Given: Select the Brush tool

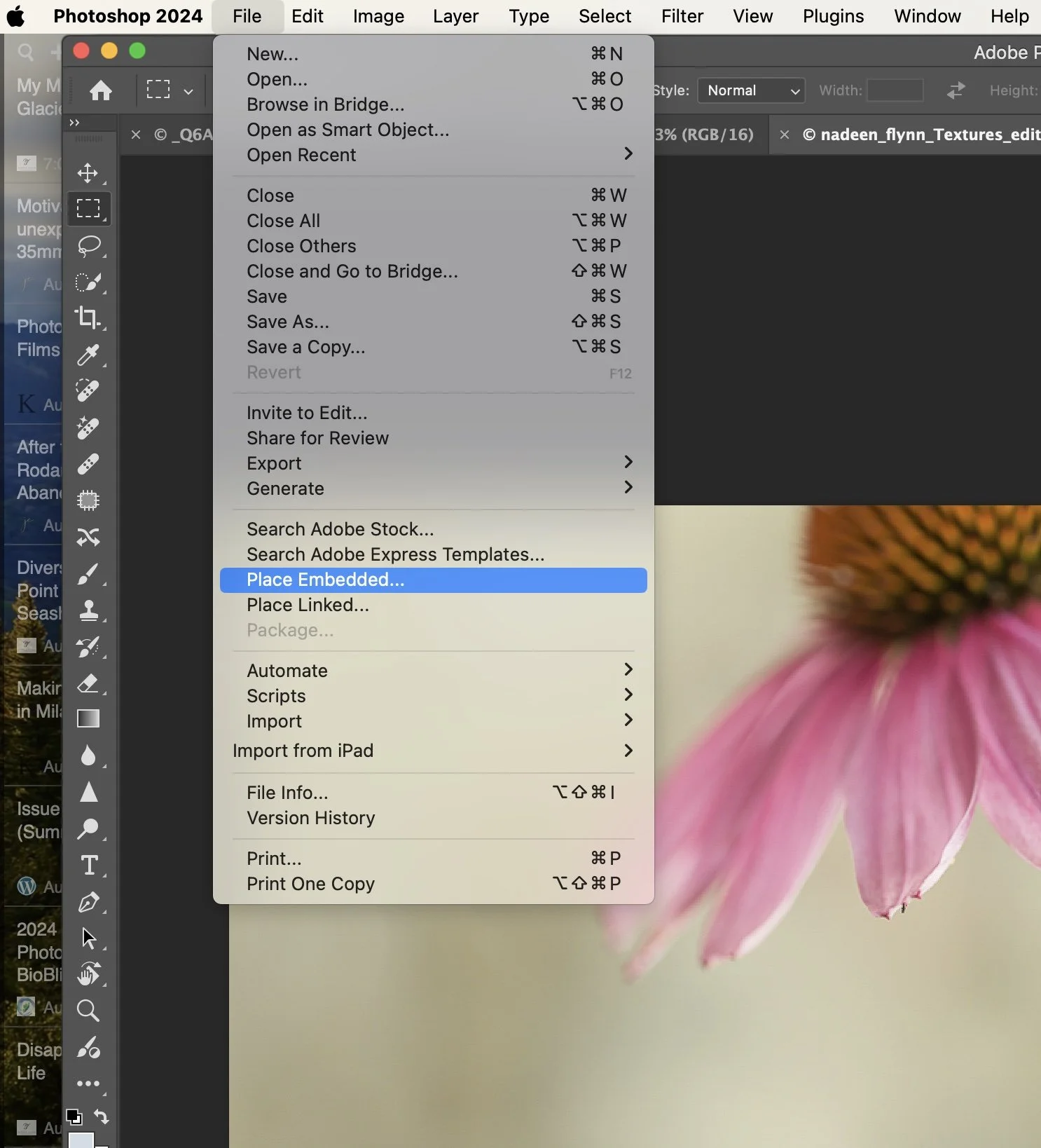Looking at the screenshot, I should point(88,574).
